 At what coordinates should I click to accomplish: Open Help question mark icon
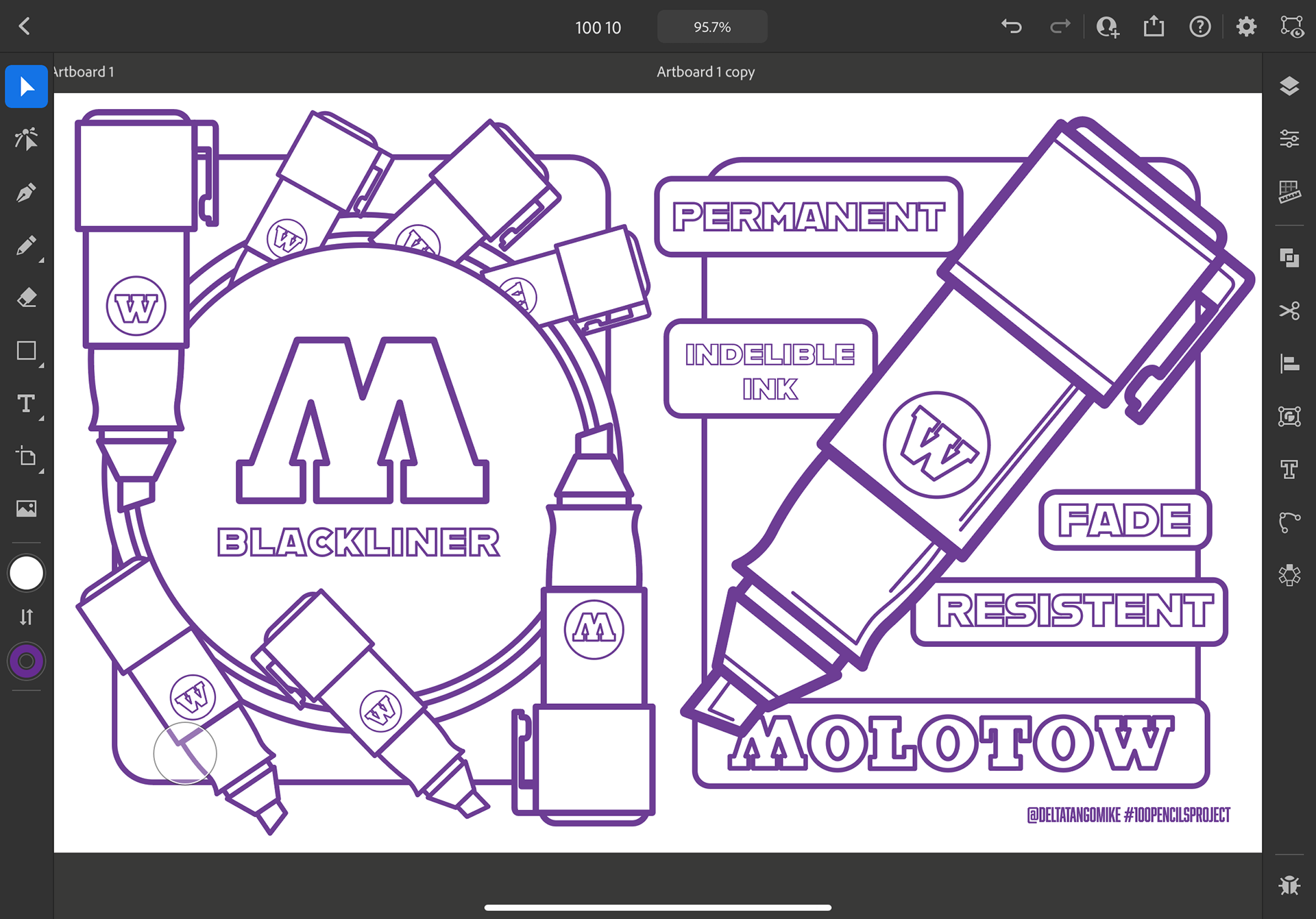tap(1199, 27)
